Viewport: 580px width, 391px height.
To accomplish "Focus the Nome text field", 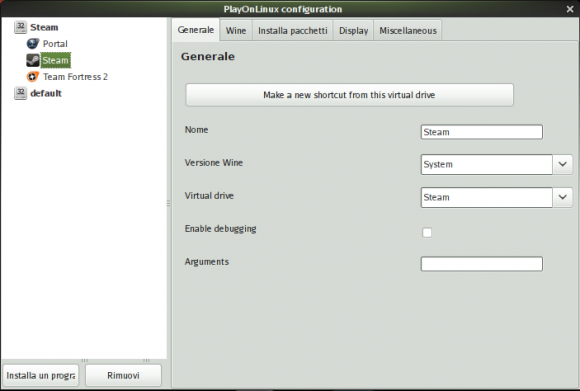I will [482, 132].
